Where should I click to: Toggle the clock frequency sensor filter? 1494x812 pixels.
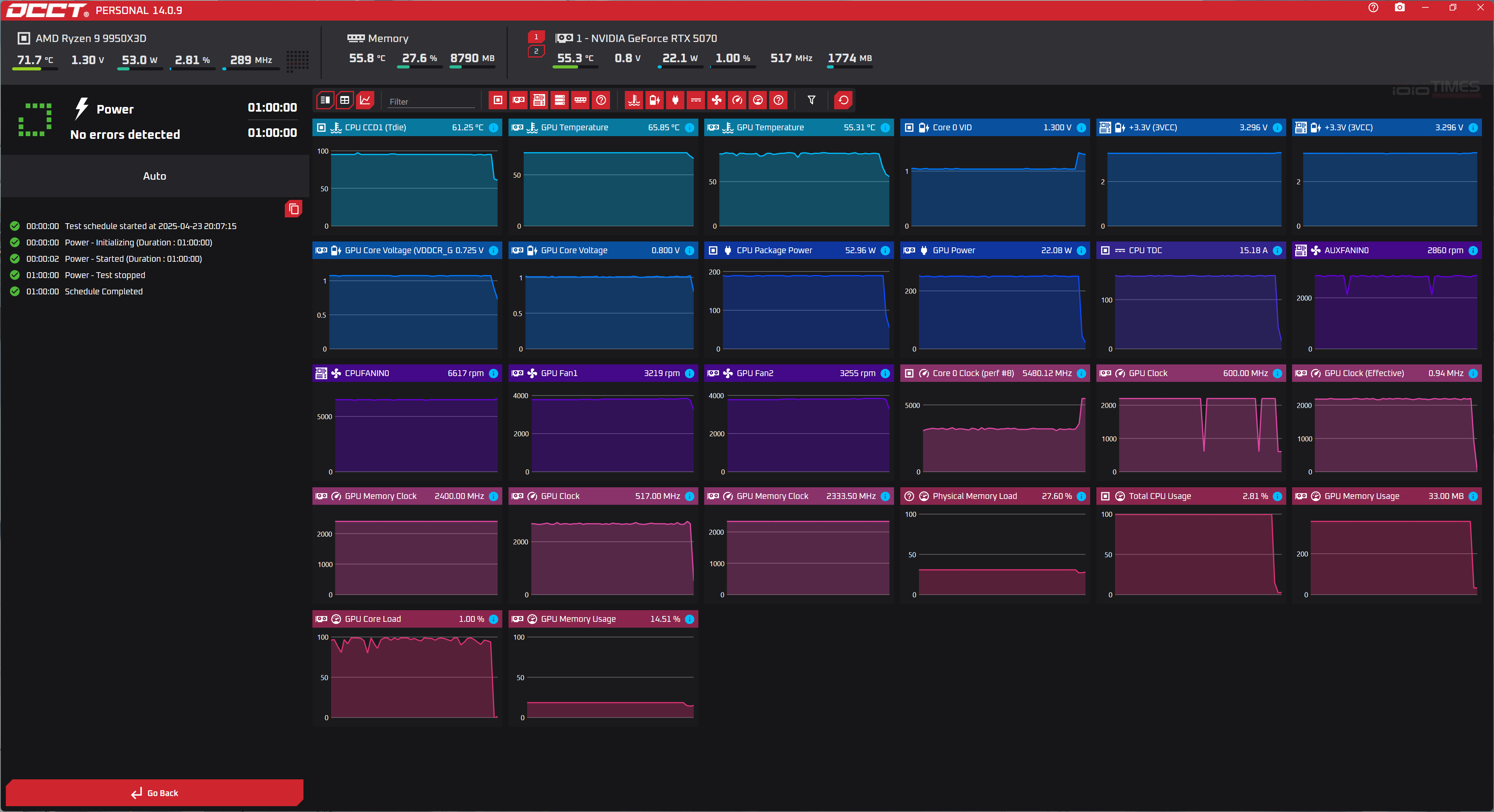click(737, 100)
